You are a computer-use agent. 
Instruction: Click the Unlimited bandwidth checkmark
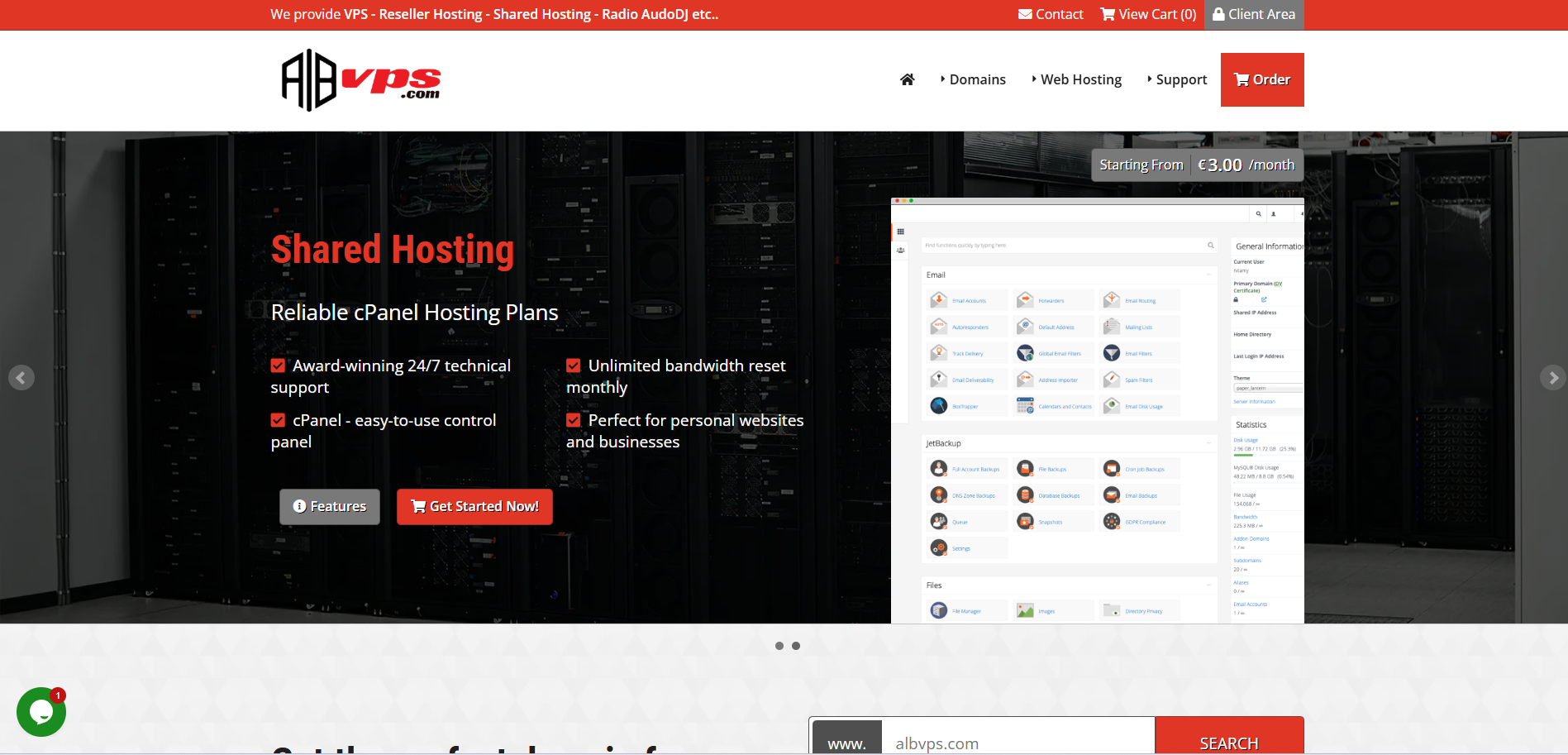coord(574,366)
